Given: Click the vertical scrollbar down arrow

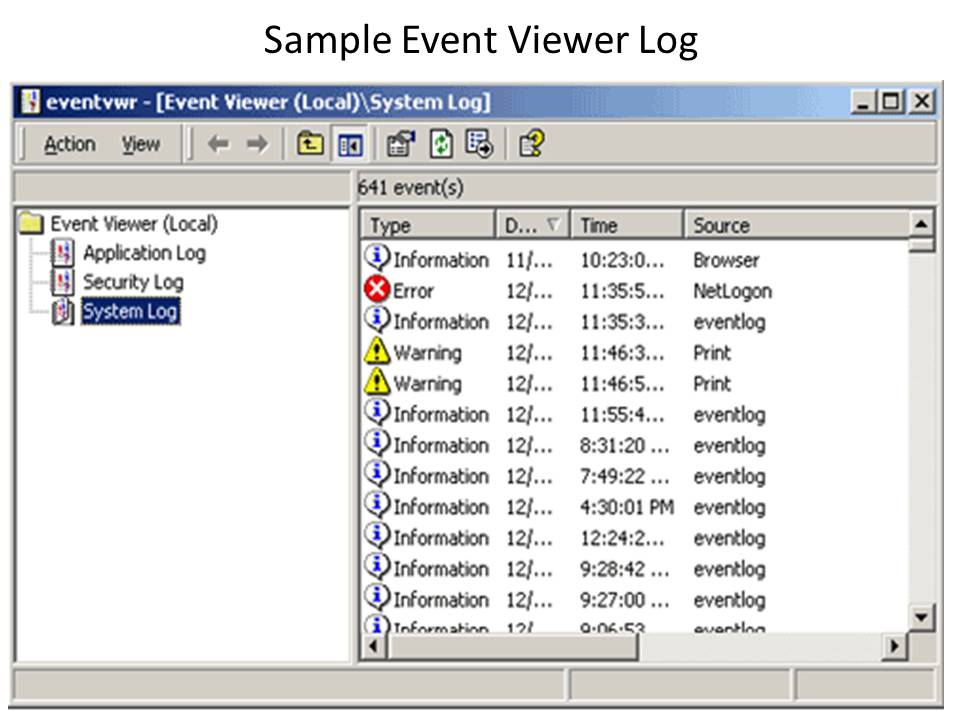Looking at the screenshot, I should pyautogui.click(x=922, y=617).
